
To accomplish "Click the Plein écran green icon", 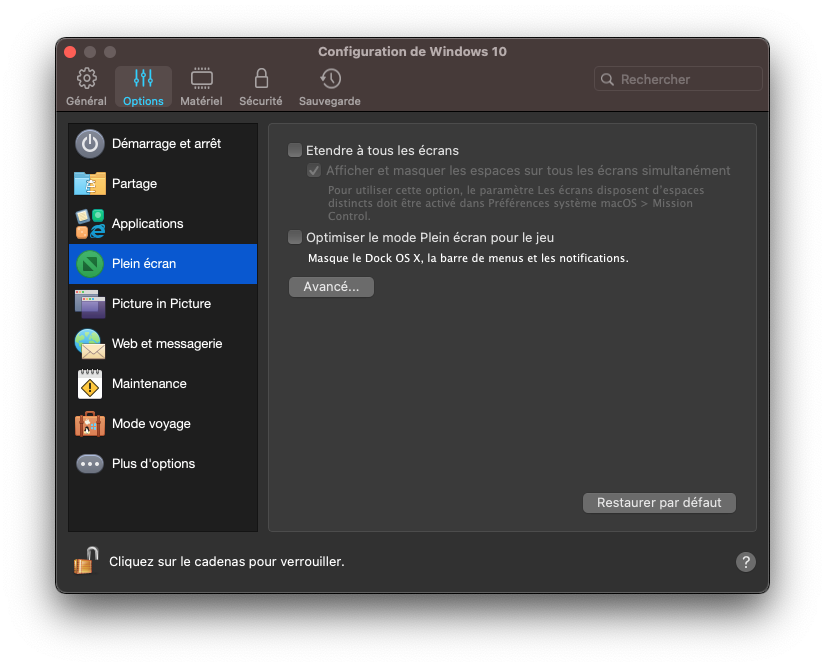I will (90, 264).
